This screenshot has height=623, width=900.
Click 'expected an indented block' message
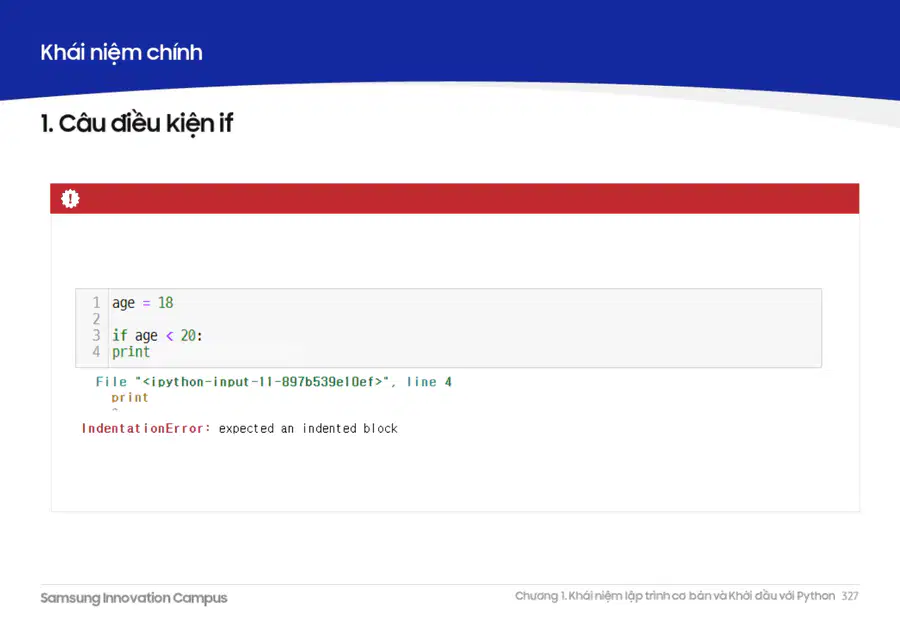pyautogui.click(x=308, y=428)
